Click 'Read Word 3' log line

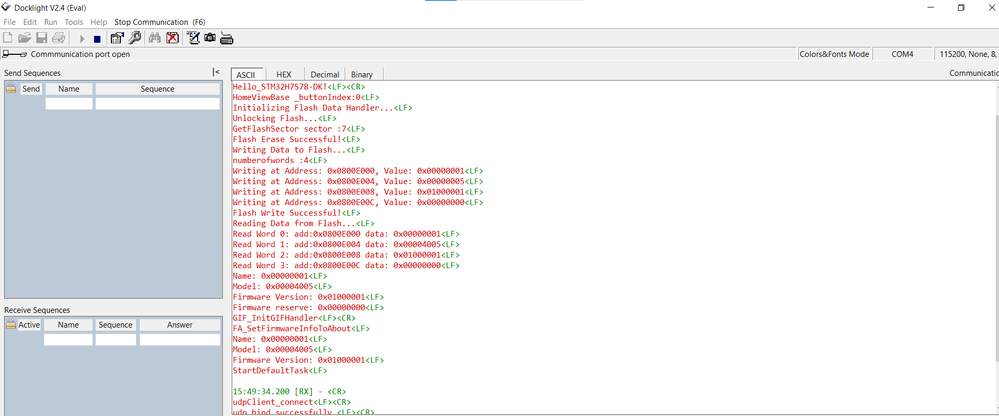tap(346, 265)
